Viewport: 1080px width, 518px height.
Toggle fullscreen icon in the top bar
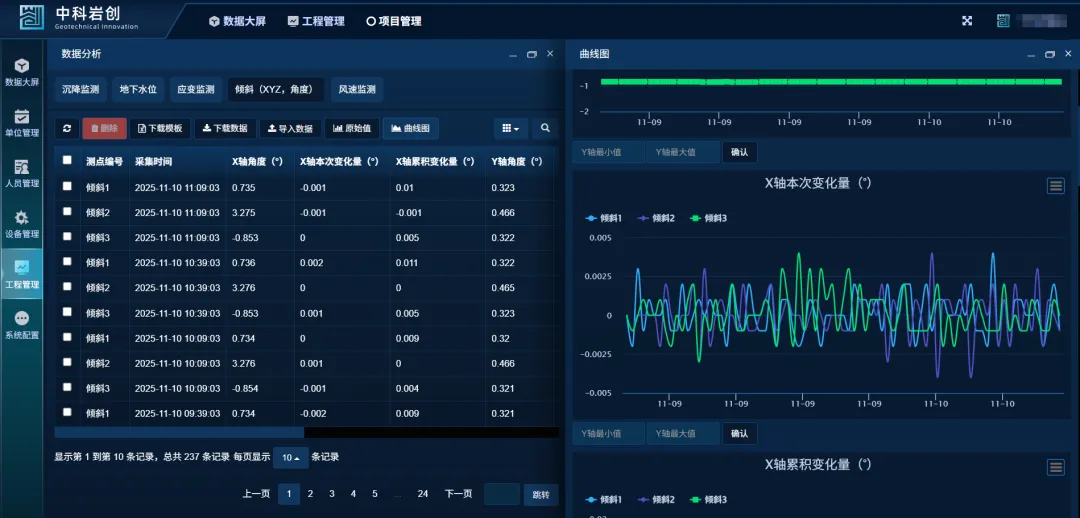[x=967, y=21]
